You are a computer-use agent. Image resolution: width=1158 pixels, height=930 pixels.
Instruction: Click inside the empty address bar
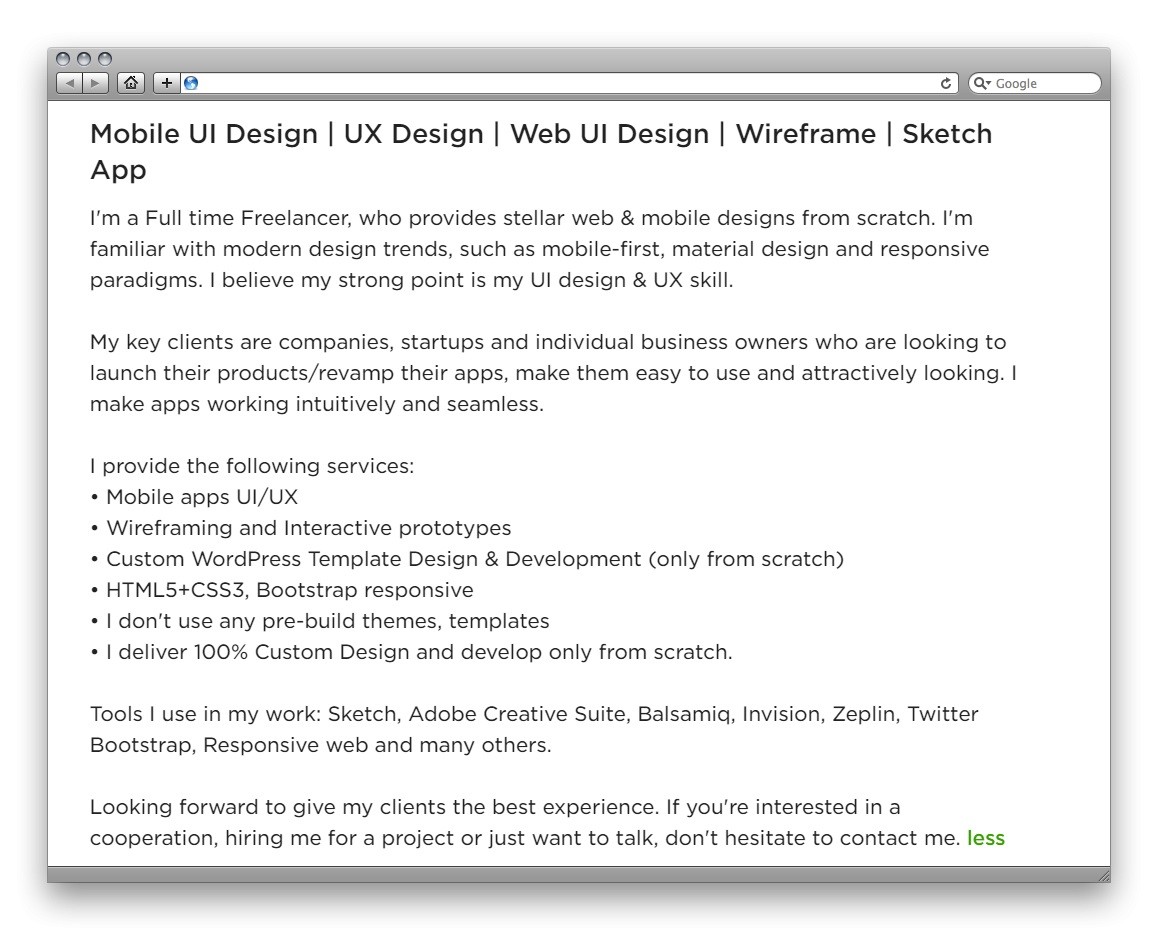pos(560,84)
